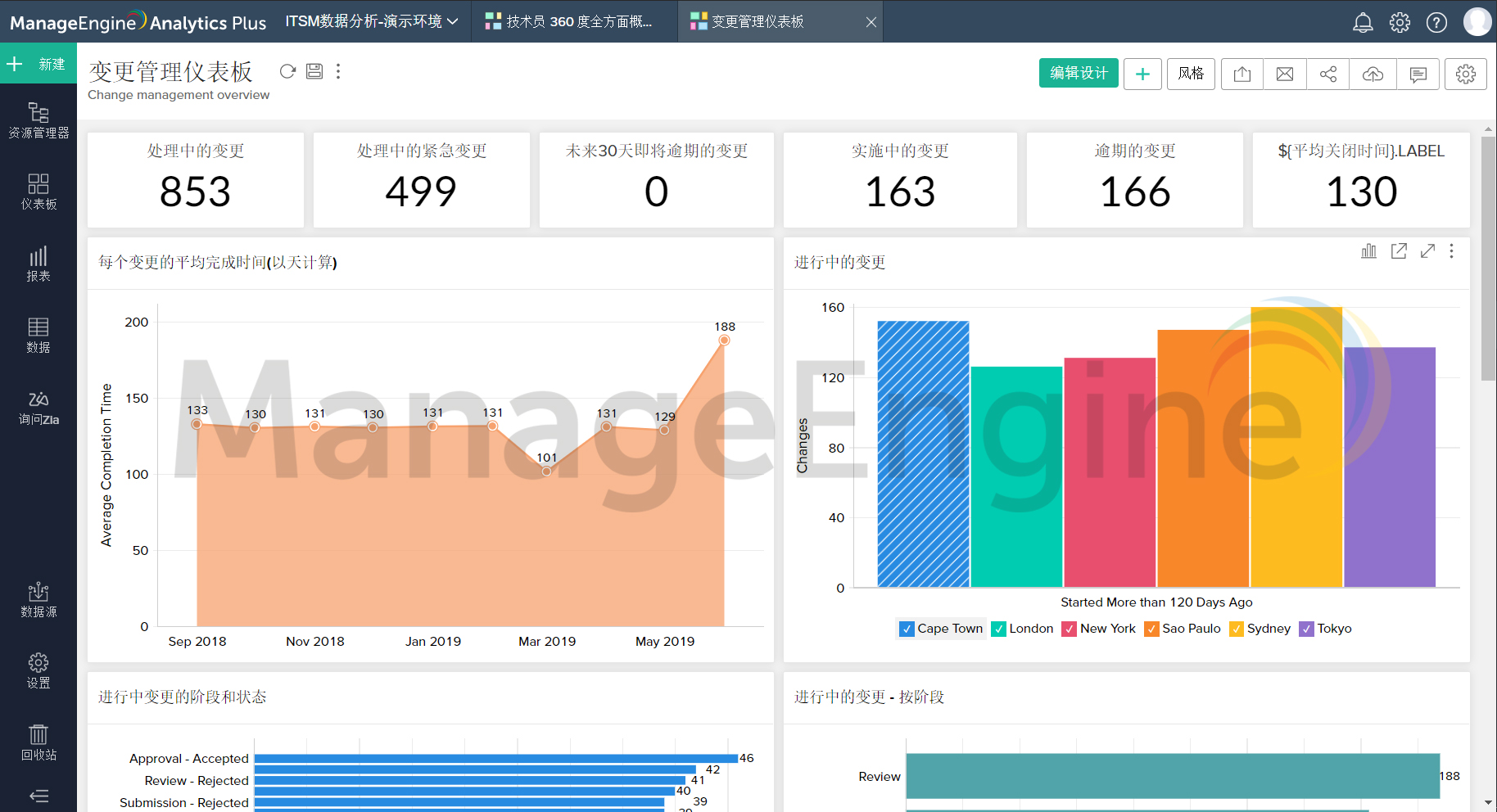
Task: Open dashboard settings gear in toolbar
Action: click(x=1466, y=74)
